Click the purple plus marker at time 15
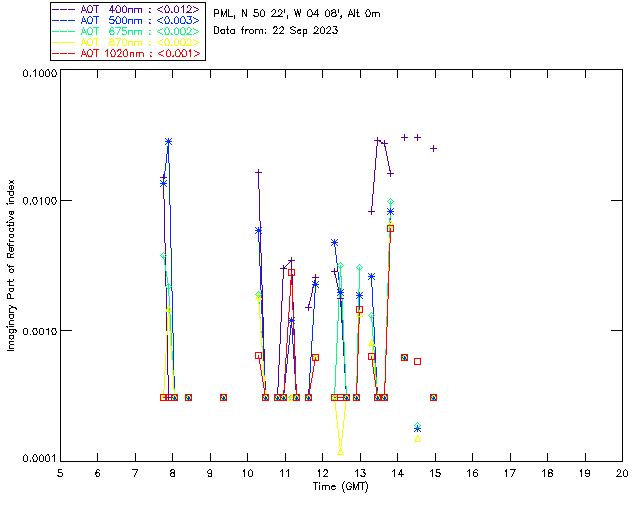Image resolution: width=640 pixels, height=512 pixels. 434,149
